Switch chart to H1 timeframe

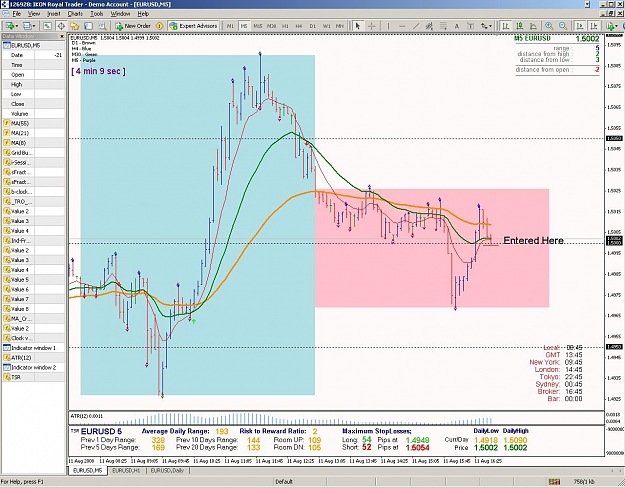[285, 26]
